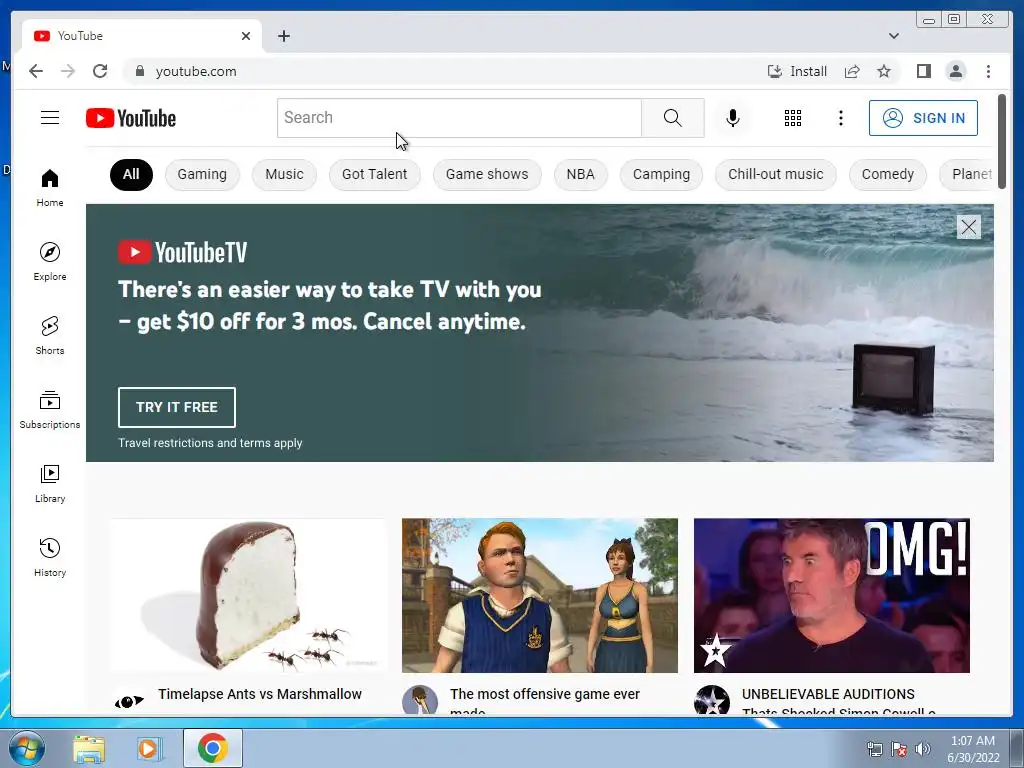Open new browser tab

coord(283,36)
